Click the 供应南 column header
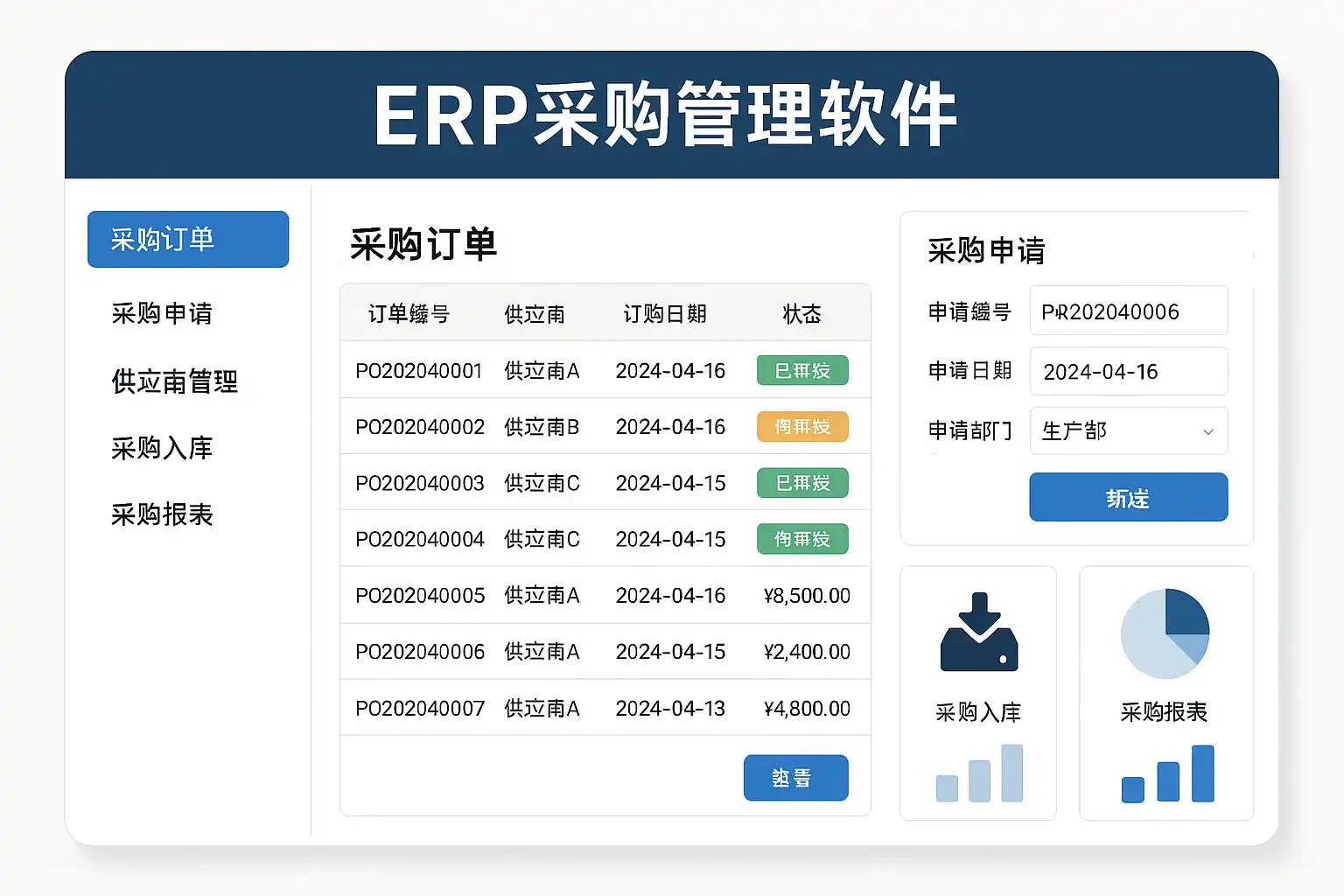 535,314
